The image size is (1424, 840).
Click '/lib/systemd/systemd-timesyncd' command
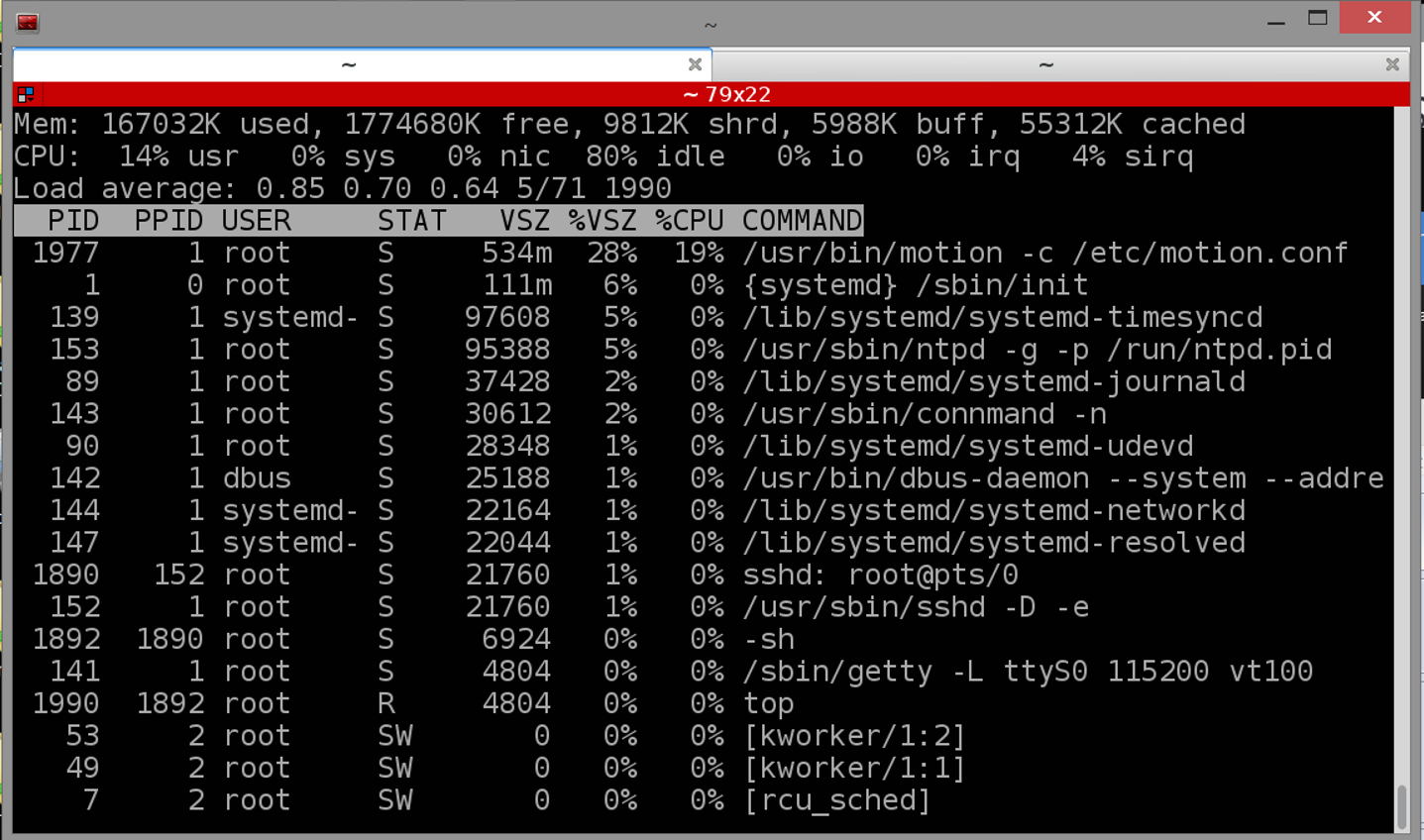pyautogui.click(x=1003, y=317)
